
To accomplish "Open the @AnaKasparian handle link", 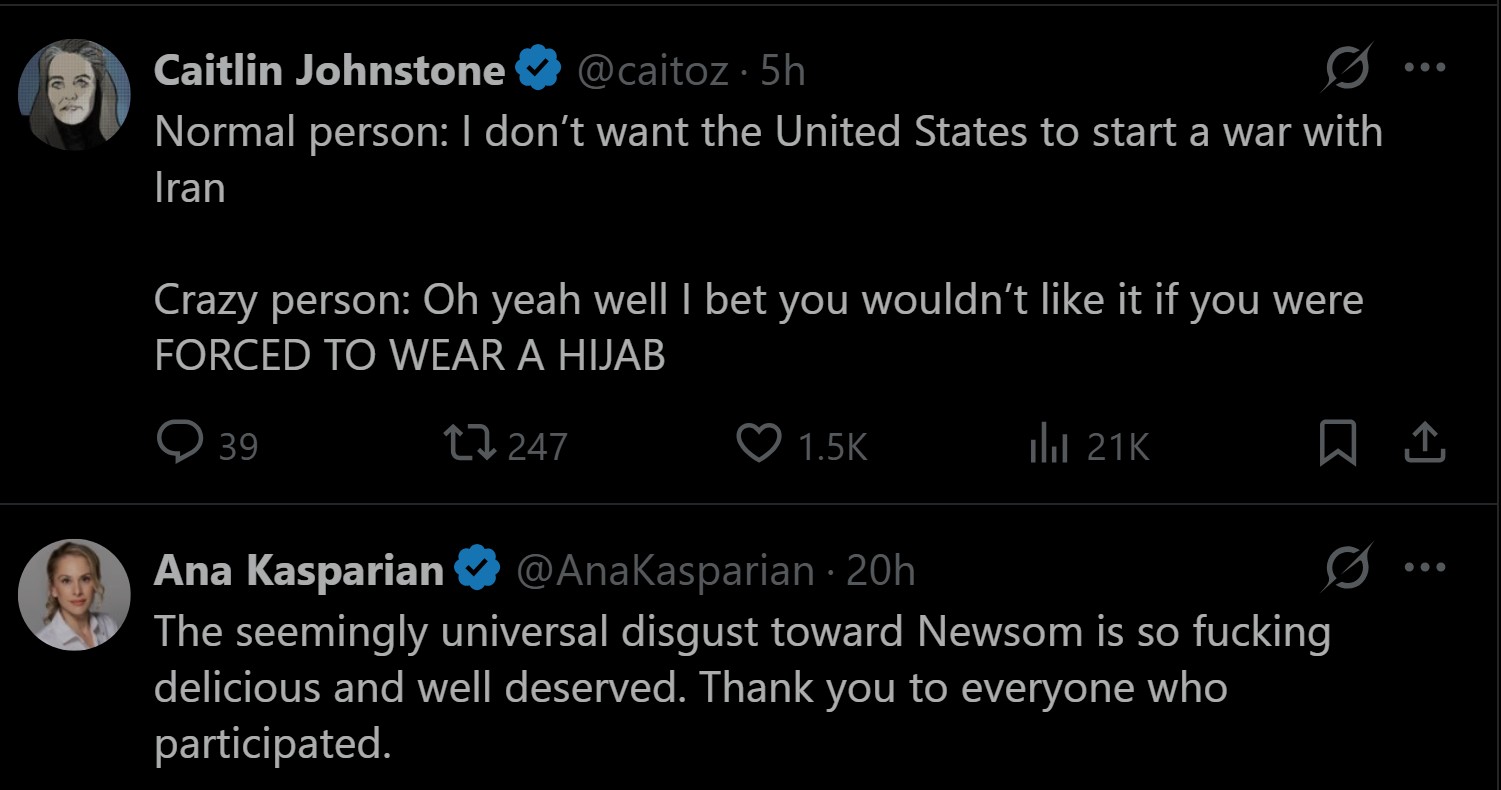I will pos(665,570).
